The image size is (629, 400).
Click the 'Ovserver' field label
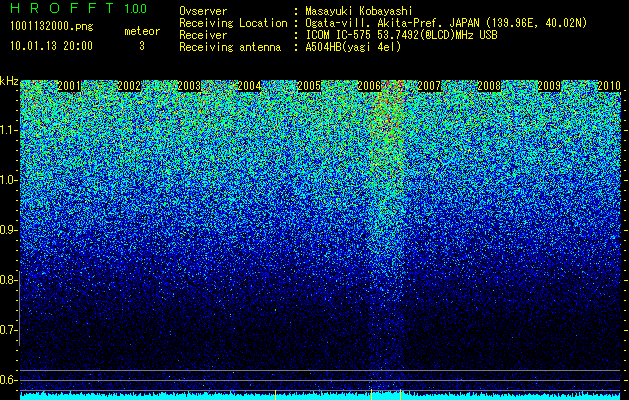[203, 11]
